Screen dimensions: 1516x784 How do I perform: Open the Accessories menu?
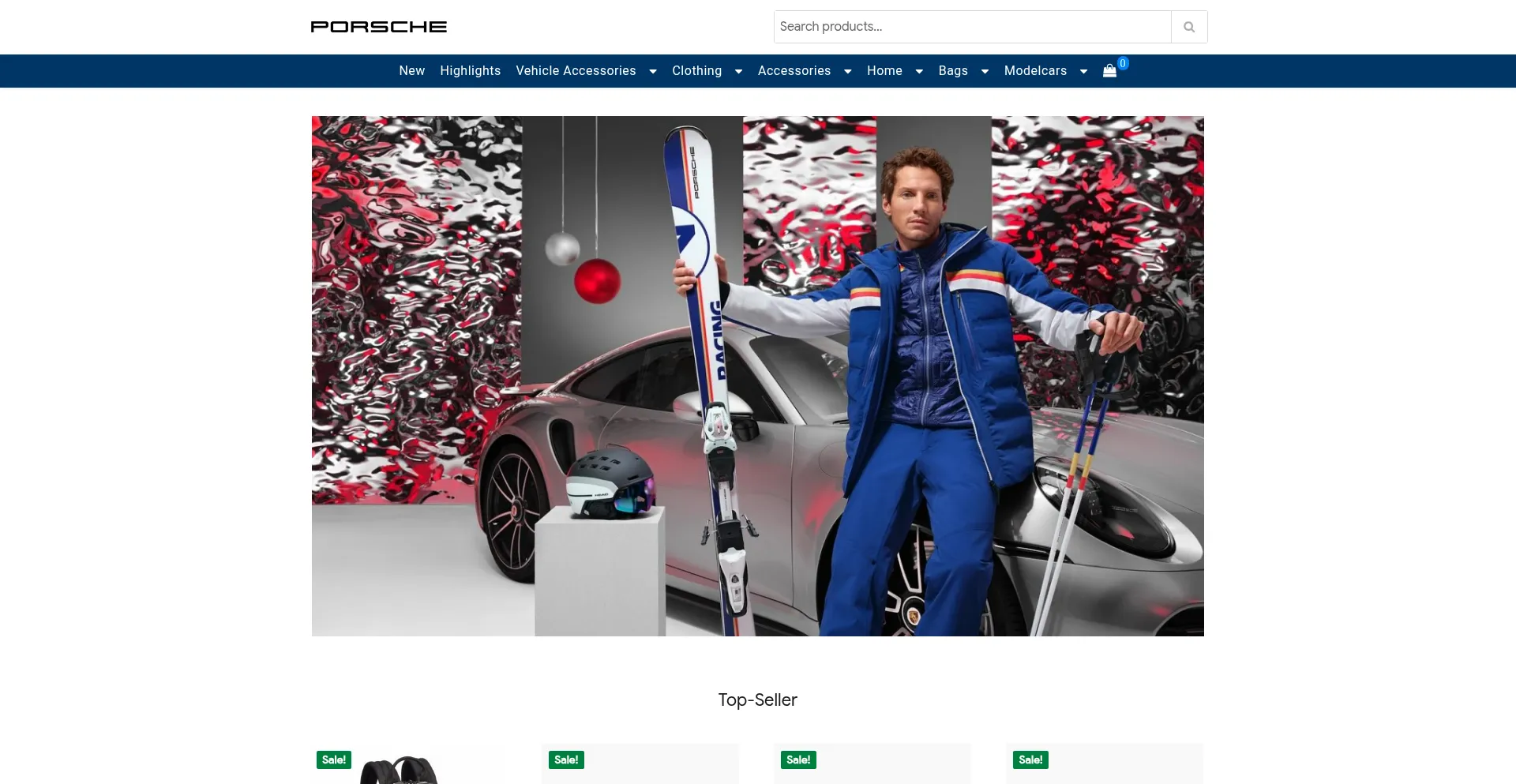coord(794,71)
